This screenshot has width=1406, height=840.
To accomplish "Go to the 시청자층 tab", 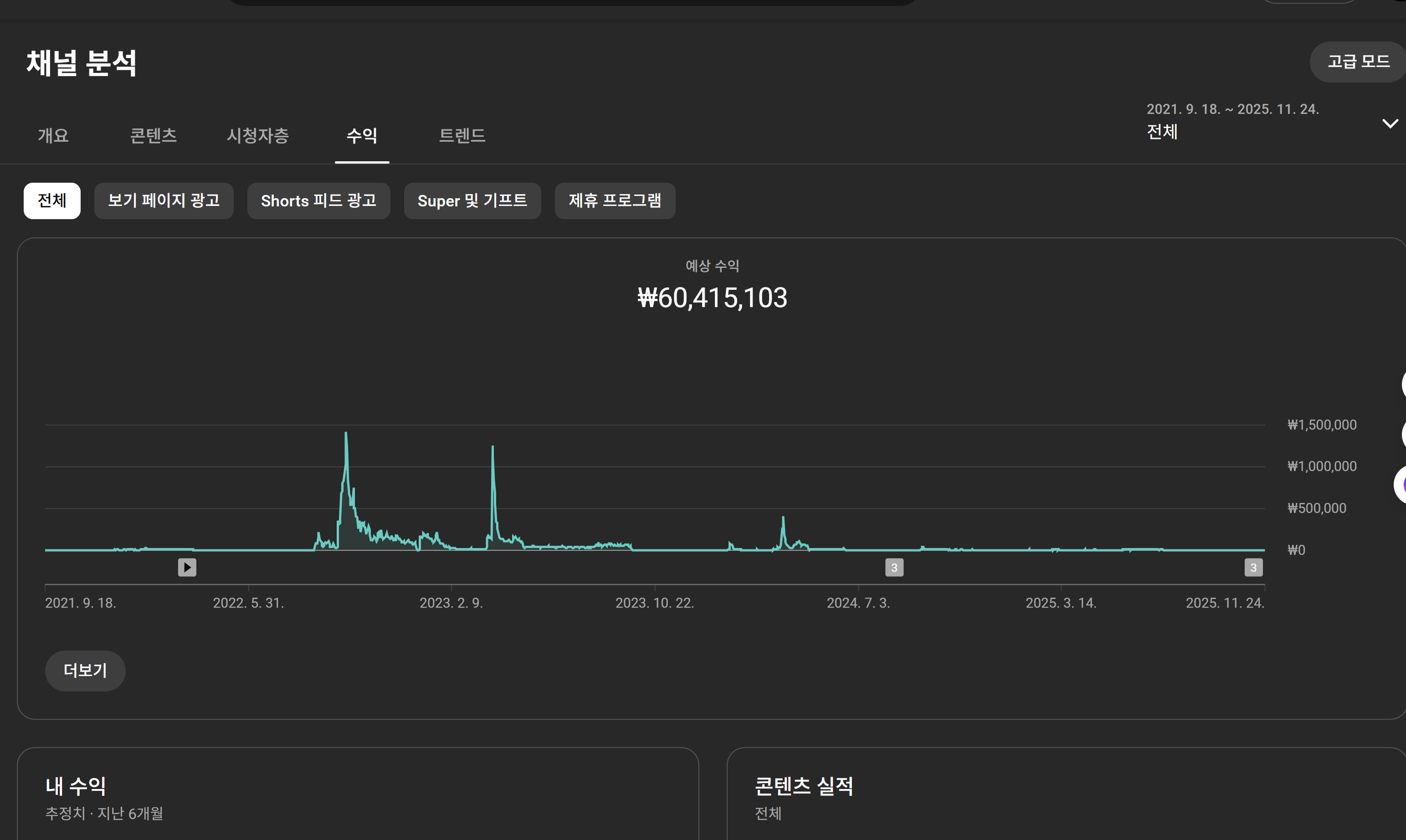I will (x=257, y=136).
